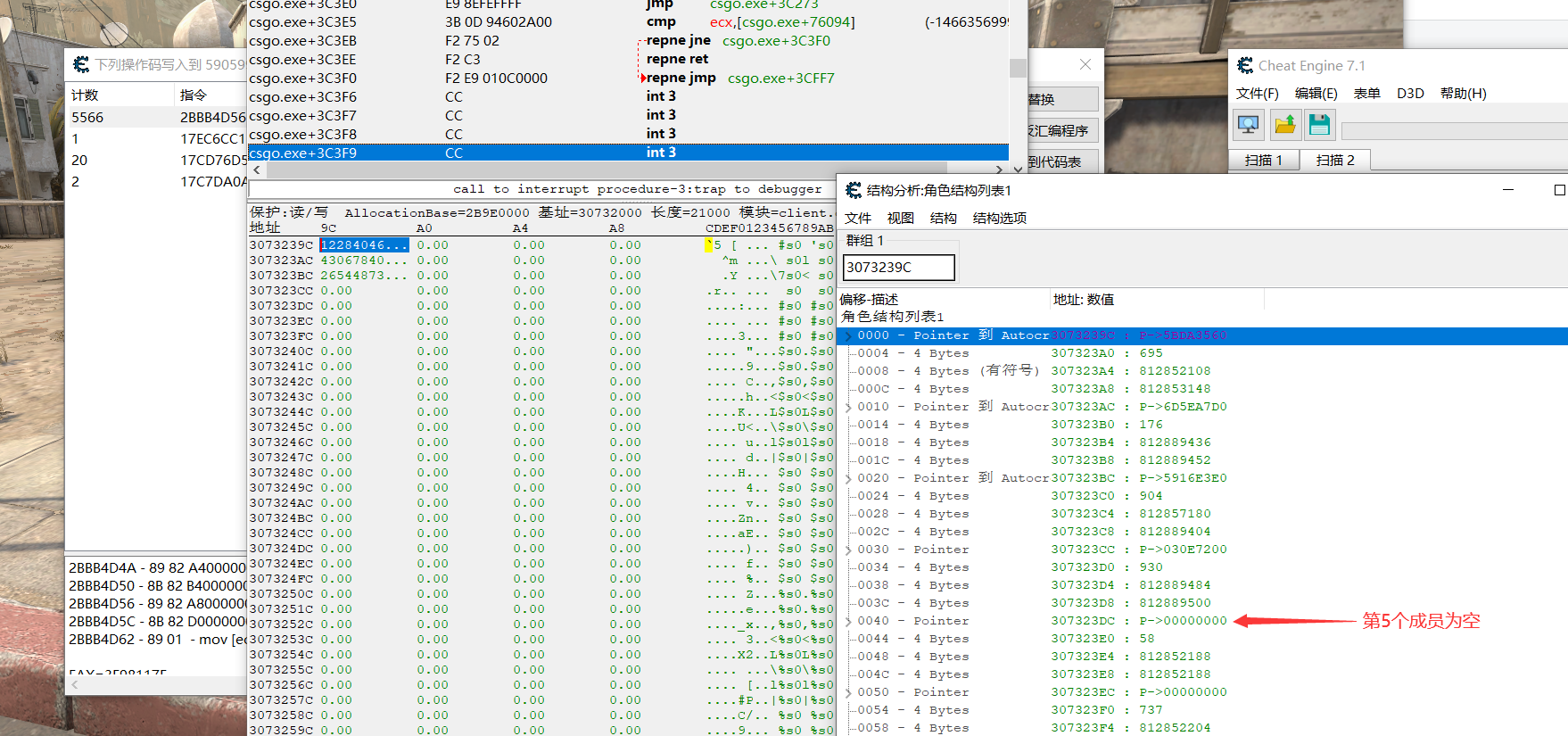Viewport: 1568px width, 736px height.
Task: Click the disassembler vertical scrollbar thumb
Action: click(1018, 68)
